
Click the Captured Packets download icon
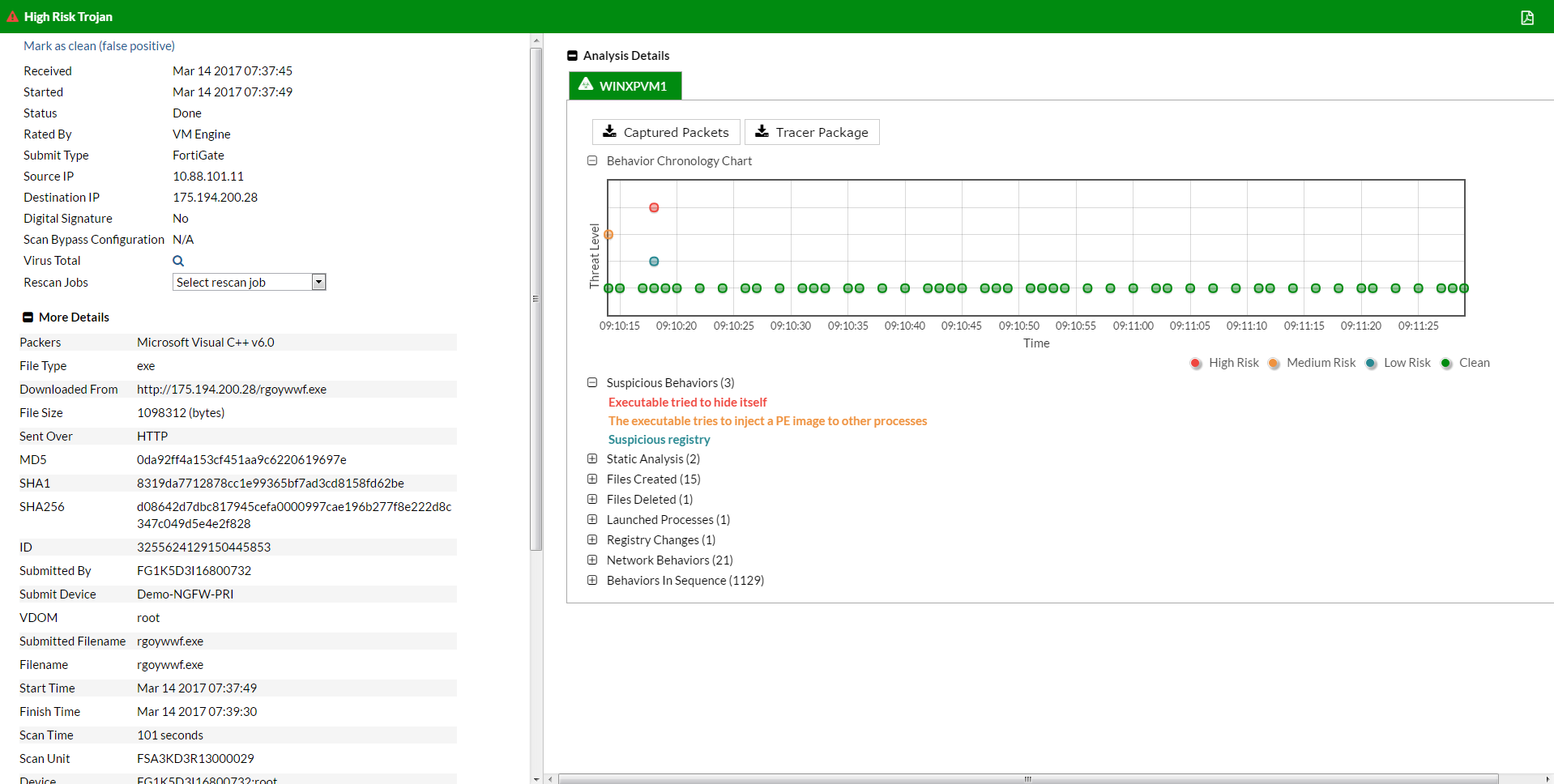pyautogui.click(x=609, y=131)
